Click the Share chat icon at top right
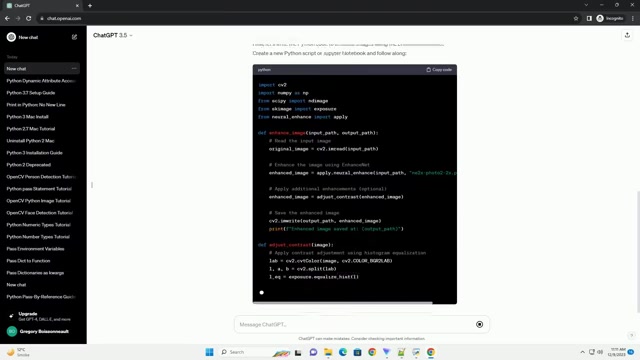640x360 pixels. (627, 36)
